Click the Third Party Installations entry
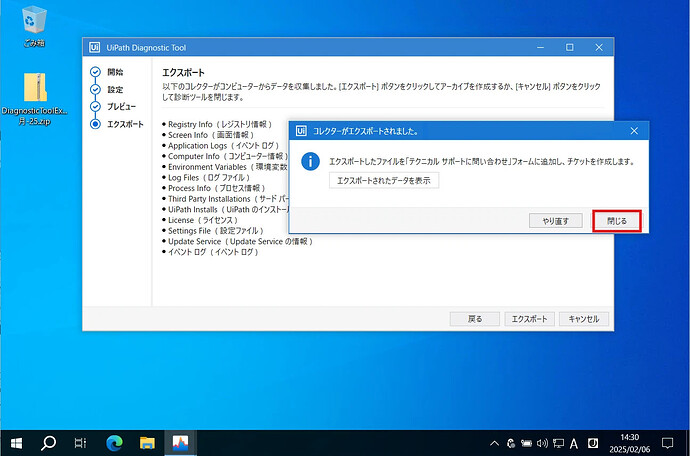Image resolution: width=690 pixels, height=456 pixels. [x=225, y=199]
